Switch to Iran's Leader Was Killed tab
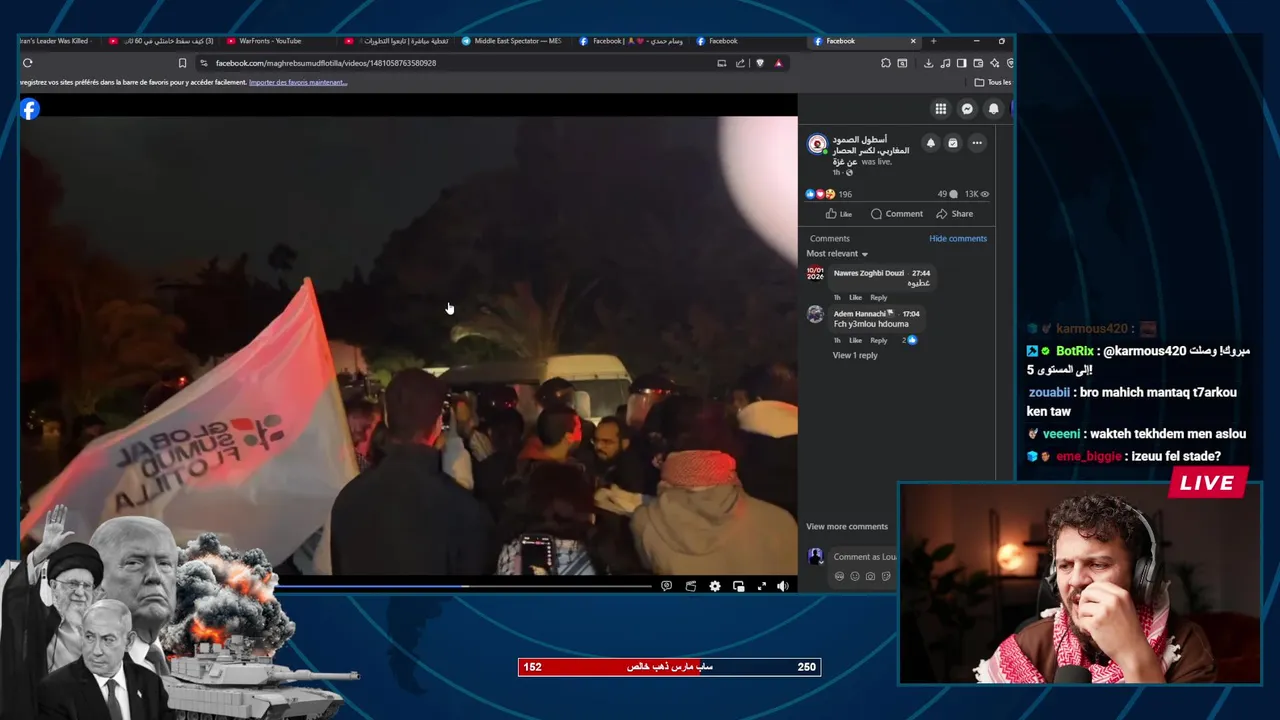 tap(58, 41)
